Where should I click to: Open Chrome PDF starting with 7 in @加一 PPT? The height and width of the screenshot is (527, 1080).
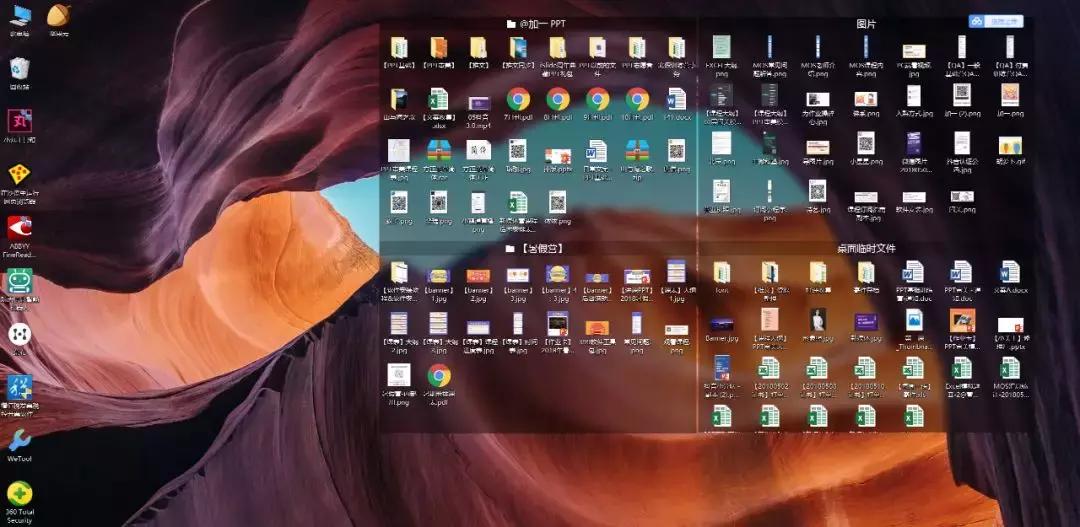pos(518,99)
